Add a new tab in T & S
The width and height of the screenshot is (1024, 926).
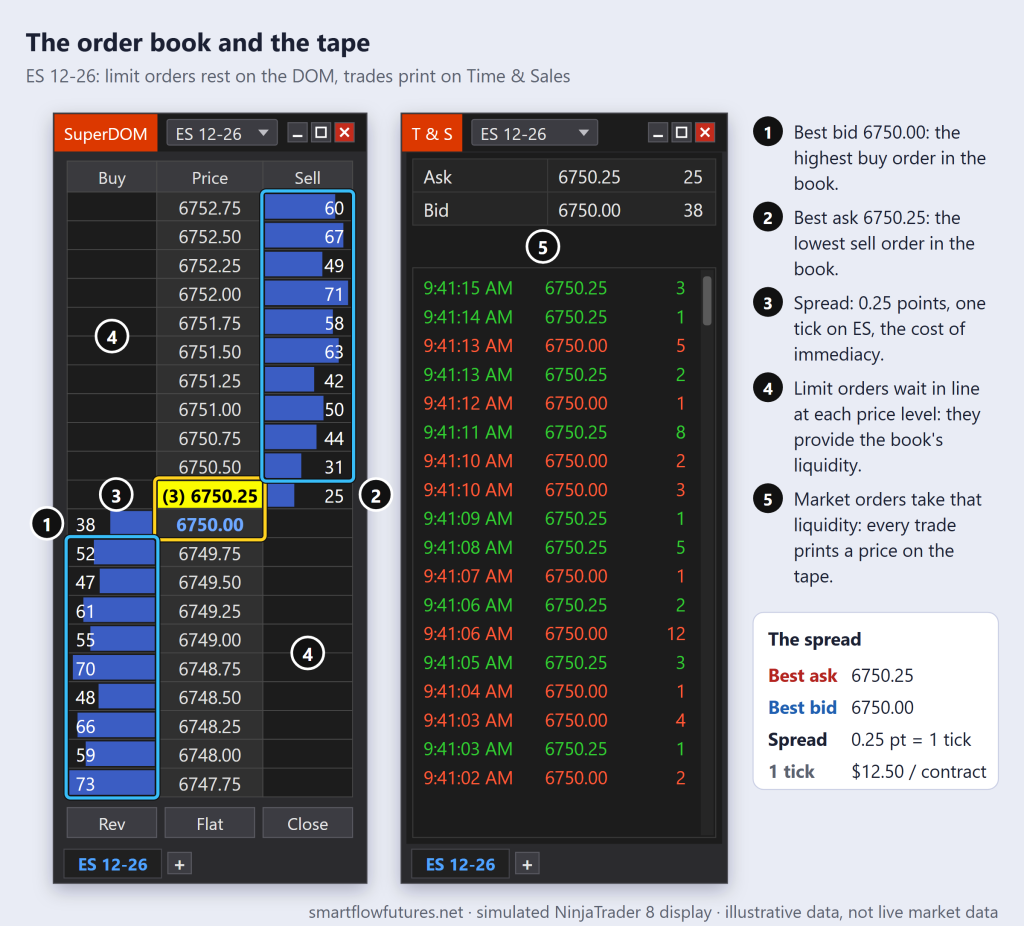tap(527, 865)
